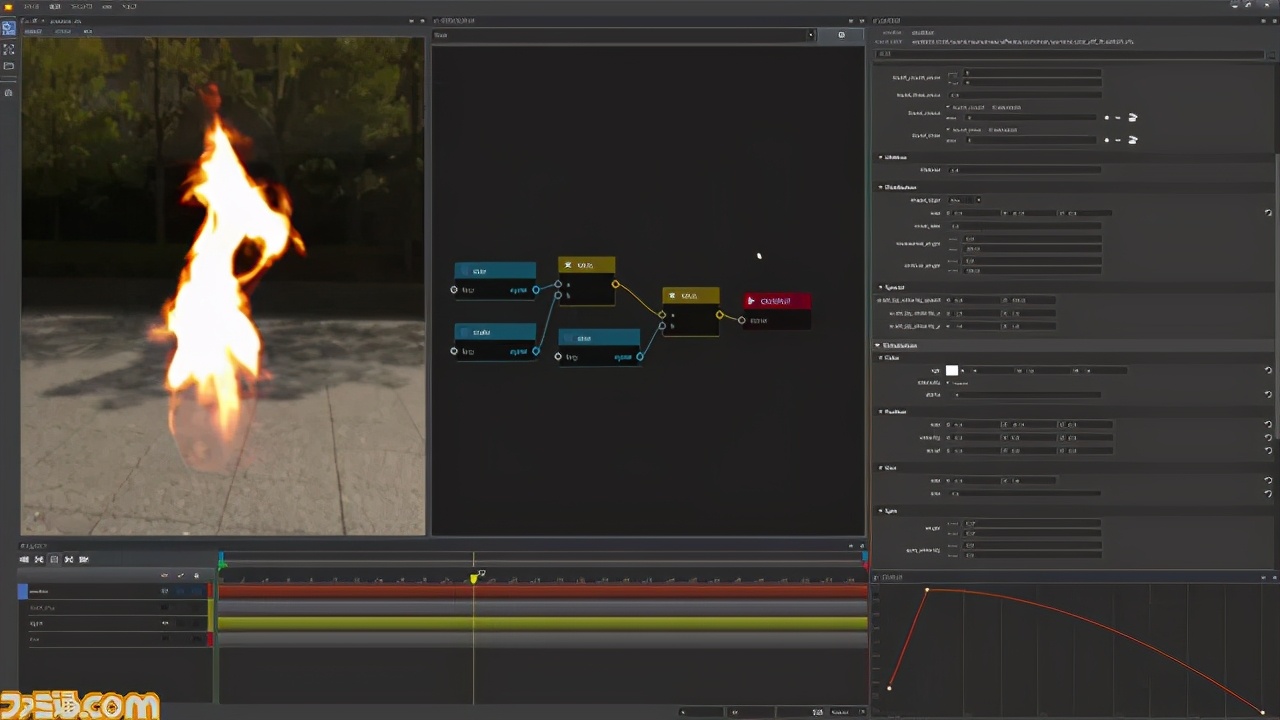
Task: Click the eye icon in timeline column header
Action: pos(165,575)
